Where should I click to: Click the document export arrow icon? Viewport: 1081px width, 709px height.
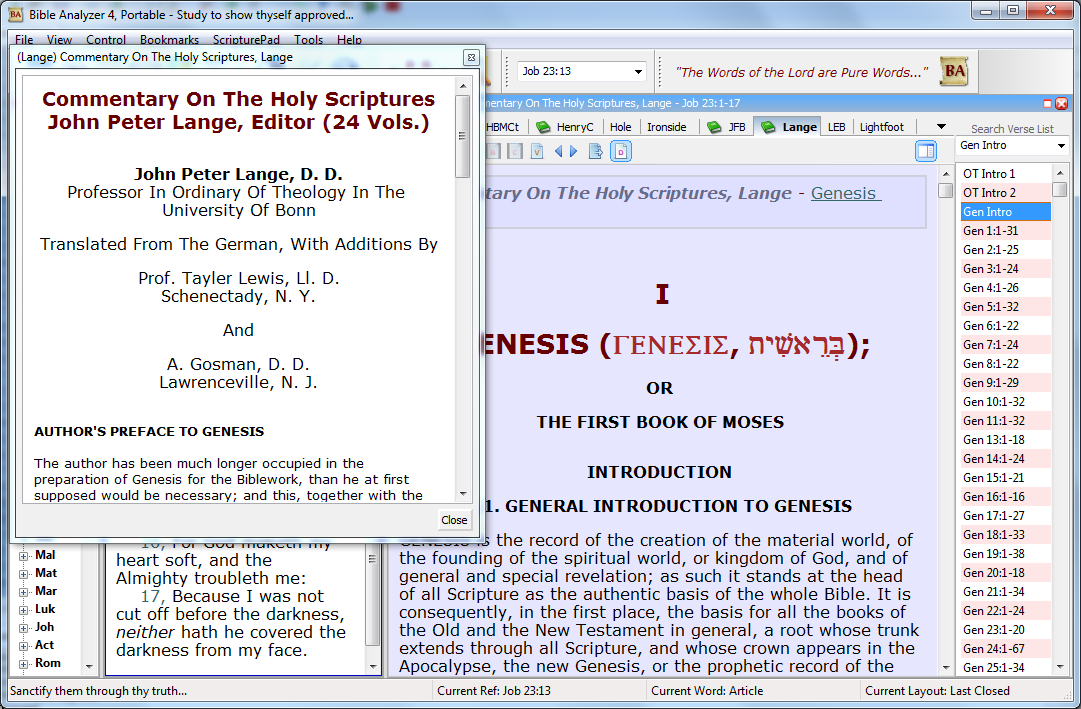(x=596, y=151)
